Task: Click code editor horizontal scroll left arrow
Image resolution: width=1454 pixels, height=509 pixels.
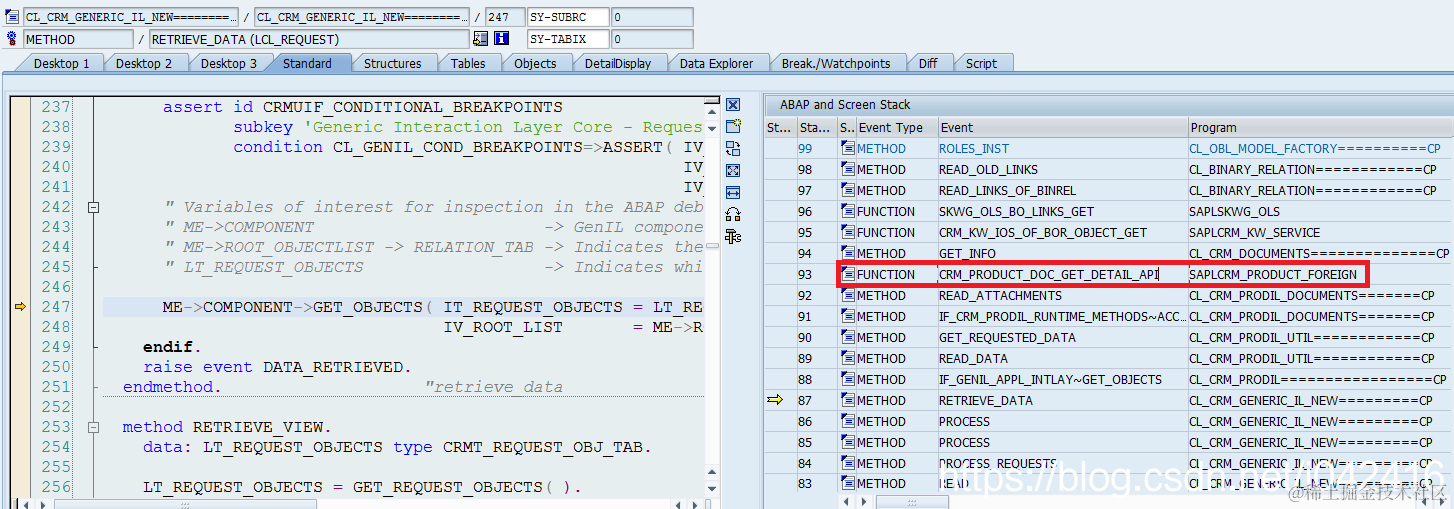Action: 27,503
